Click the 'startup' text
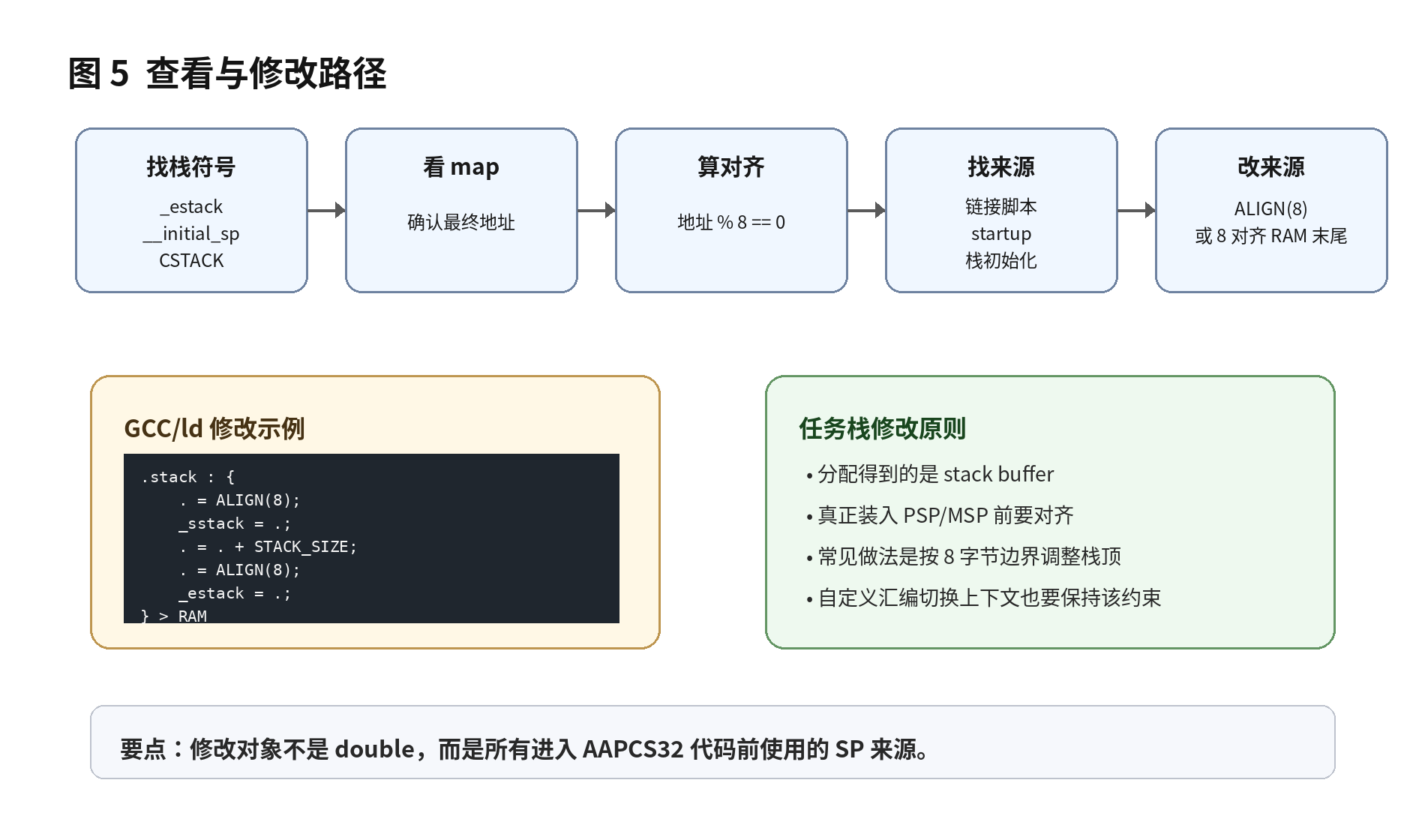The height and width of the screenshot is (840, 1425). [x=1001, y=234]
